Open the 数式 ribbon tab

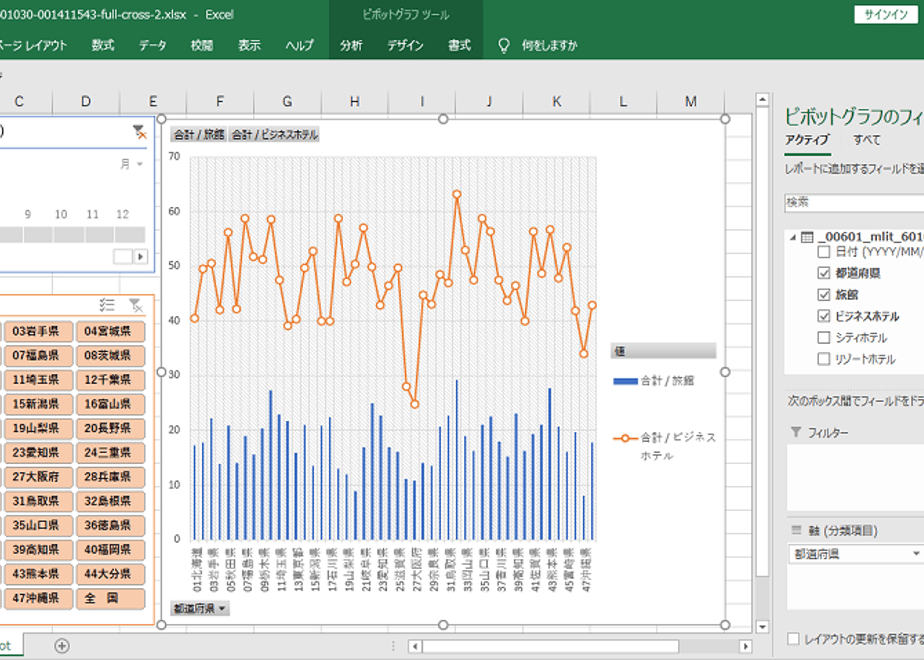pos(103,45)
